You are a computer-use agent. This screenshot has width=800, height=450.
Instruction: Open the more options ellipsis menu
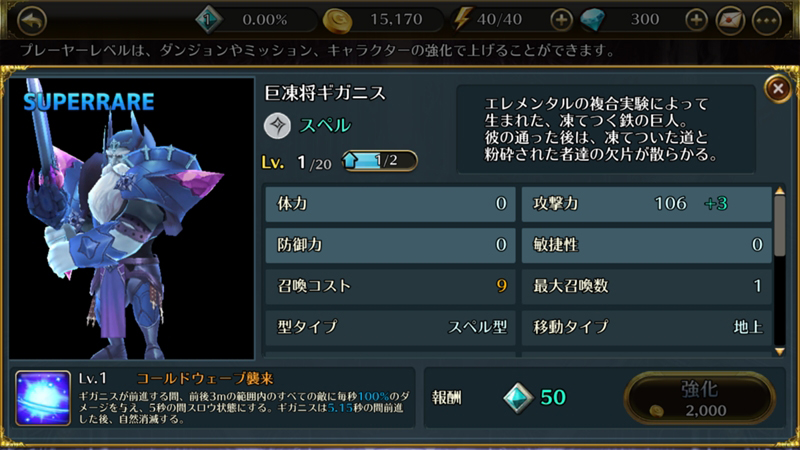click(x=766, y=20)
